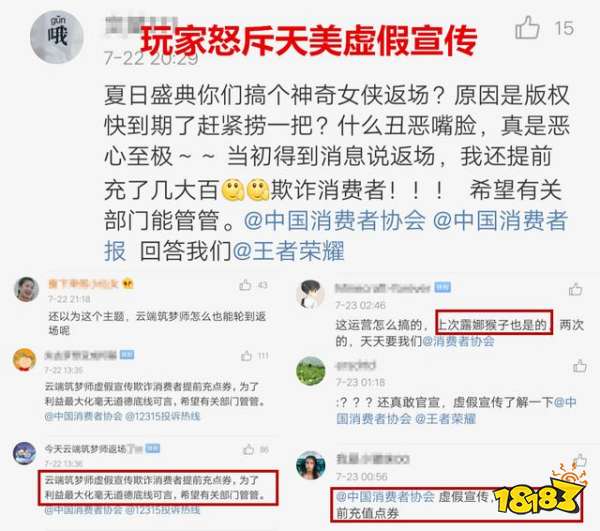600x531 pixels.
Task: Click the @消费者协会 mention in the 7-23 02:46 comment
Action: point(458,341)
